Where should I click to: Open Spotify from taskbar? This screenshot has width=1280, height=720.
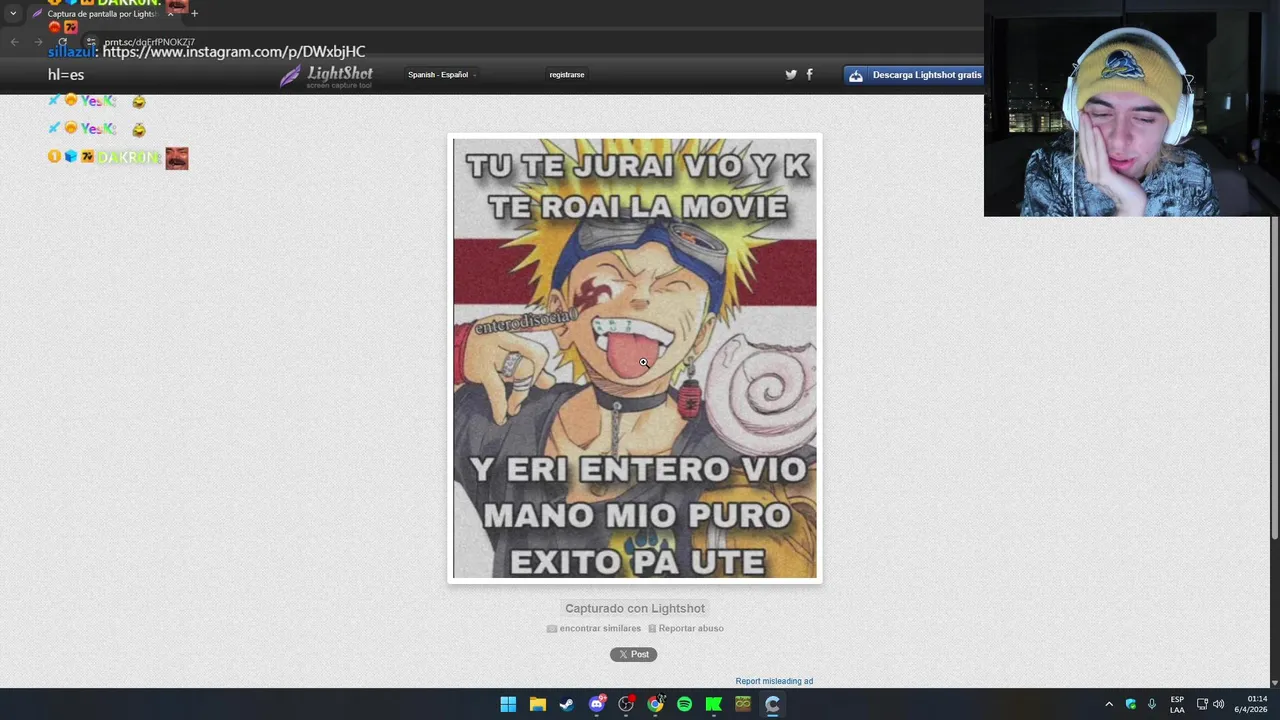click(684, 704)
